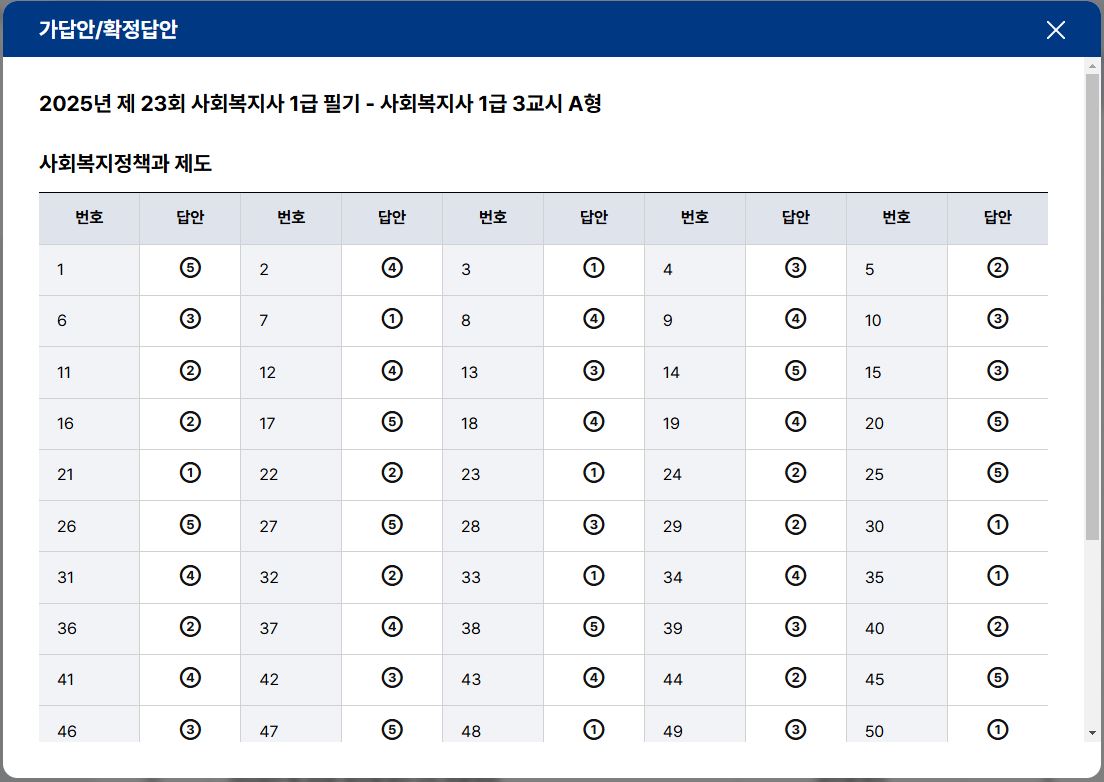
Task: Click the scrollbar down arrow
Action: pos(1092,733)
